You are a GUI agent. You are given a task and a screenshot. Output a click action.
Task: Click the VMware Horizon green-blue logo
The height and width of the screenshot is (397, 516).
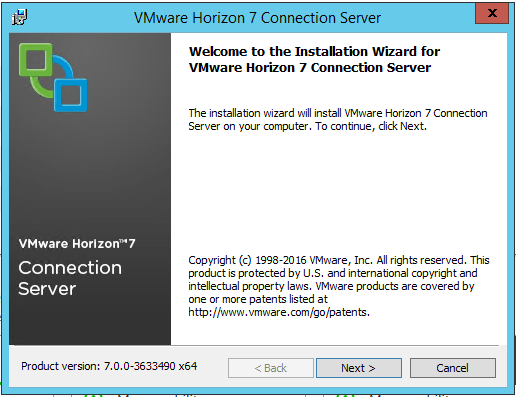point(53,77)
